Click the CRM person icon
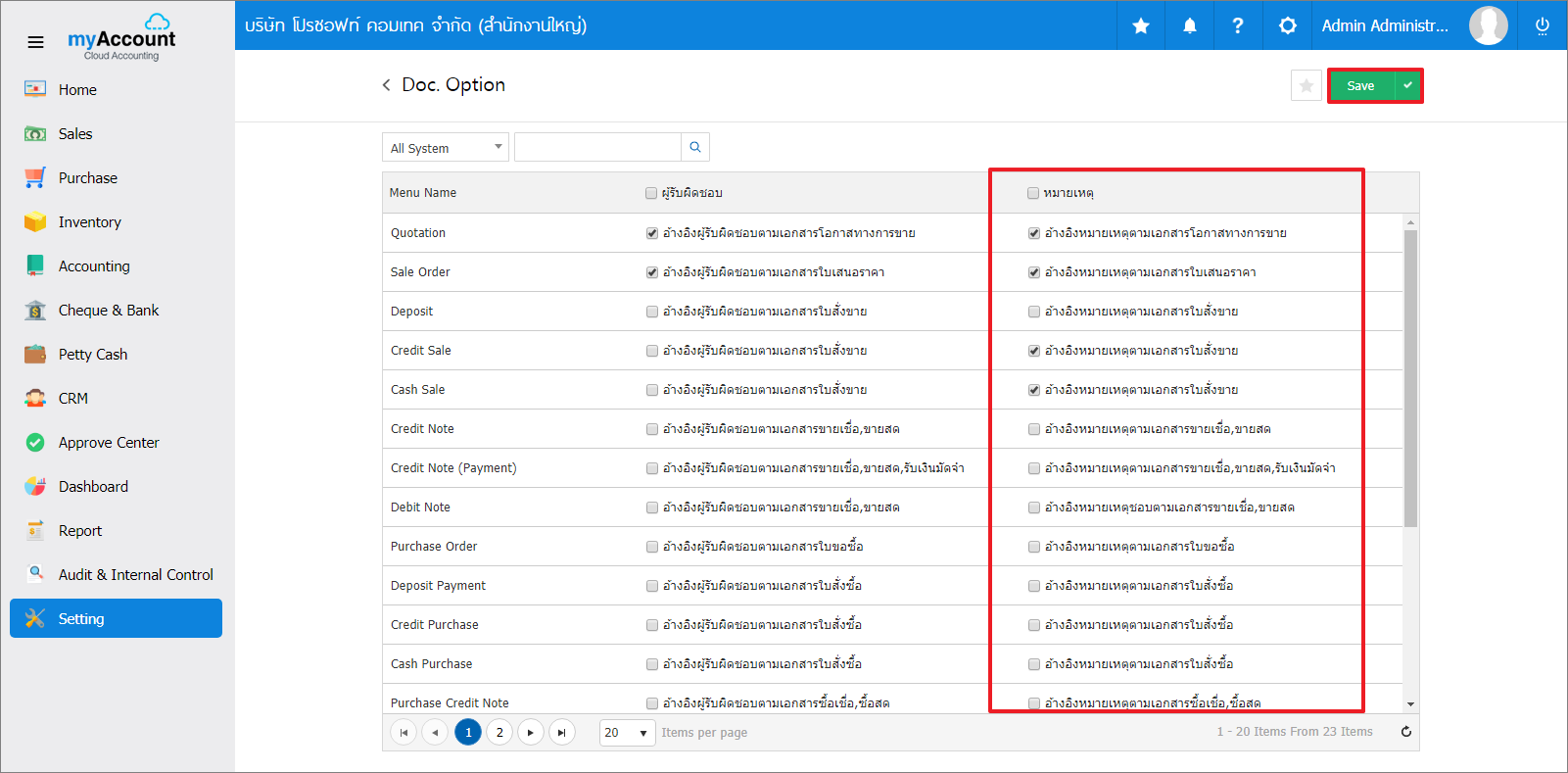 pyautogui.click(x=35, y=398)
